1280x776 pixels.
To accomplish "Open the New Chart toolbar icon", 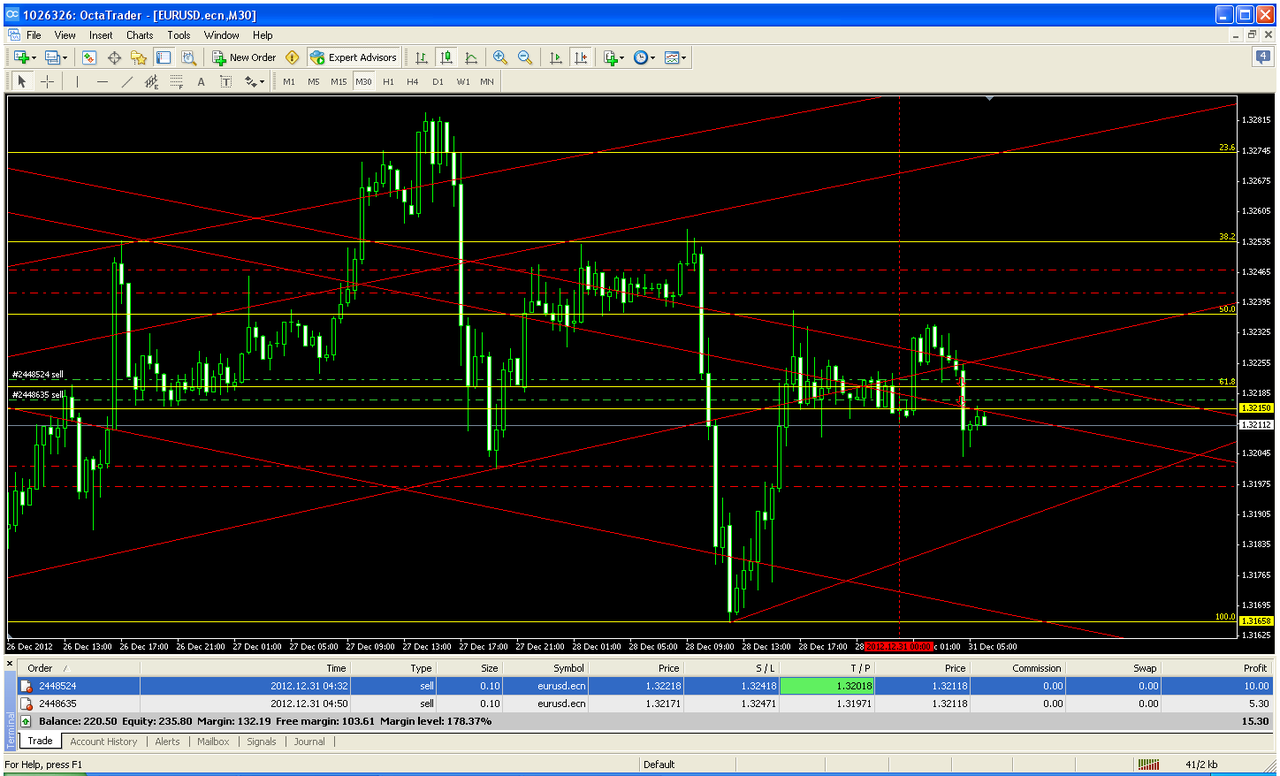I will (x=21, y=57).
